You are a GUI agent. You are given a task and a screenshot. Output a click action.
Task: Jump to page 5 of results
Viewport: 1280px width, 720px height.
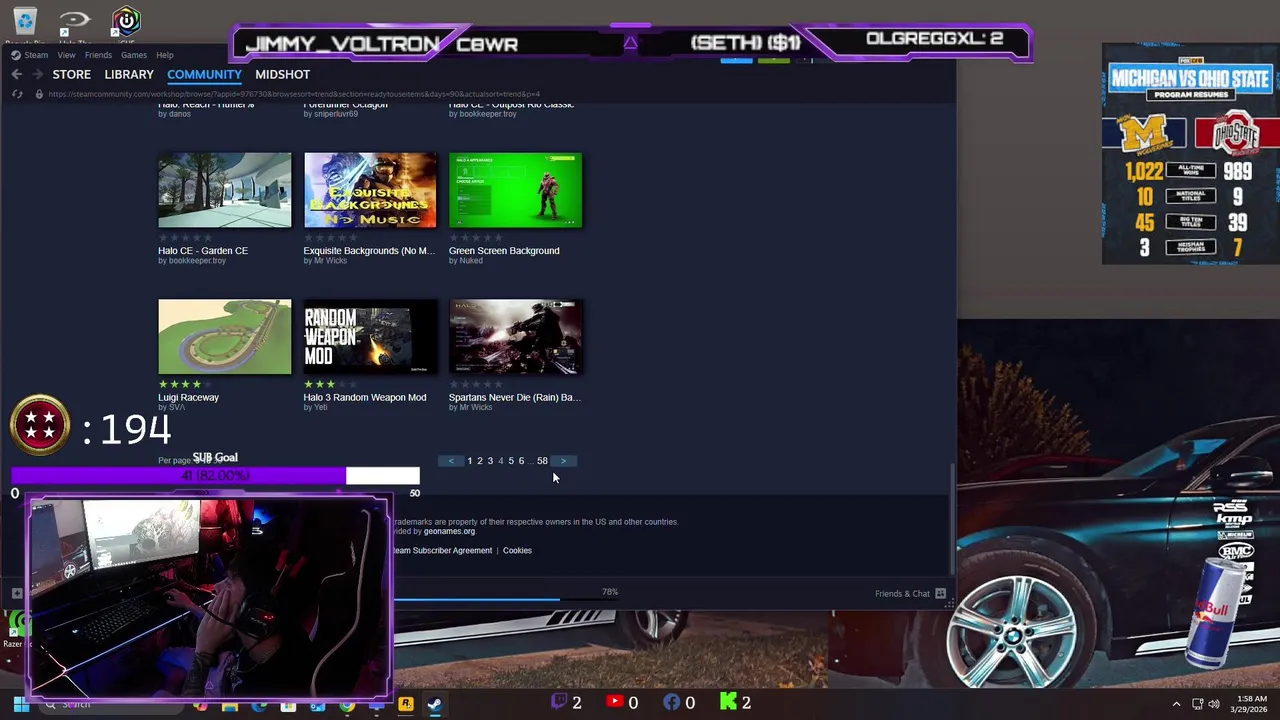pyautogui.click(x=511, y=461)
